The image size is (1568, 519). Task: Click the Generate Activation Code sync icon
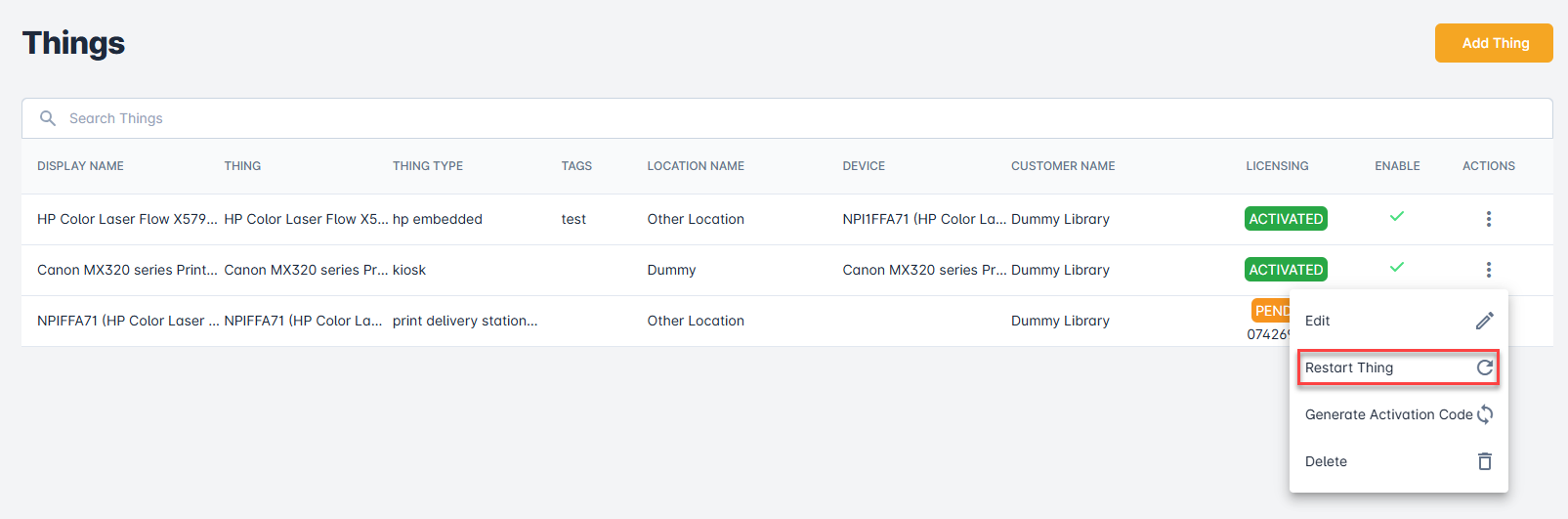[1484, 414]
